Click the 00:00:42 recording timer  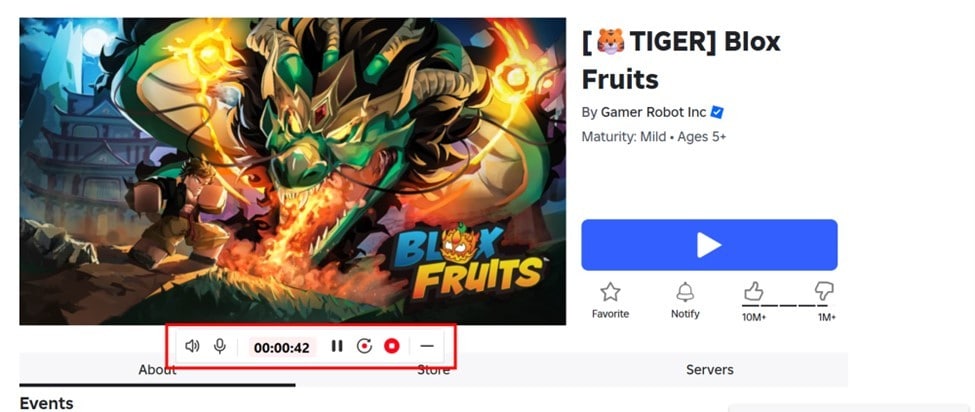click(x=282, y=347)
